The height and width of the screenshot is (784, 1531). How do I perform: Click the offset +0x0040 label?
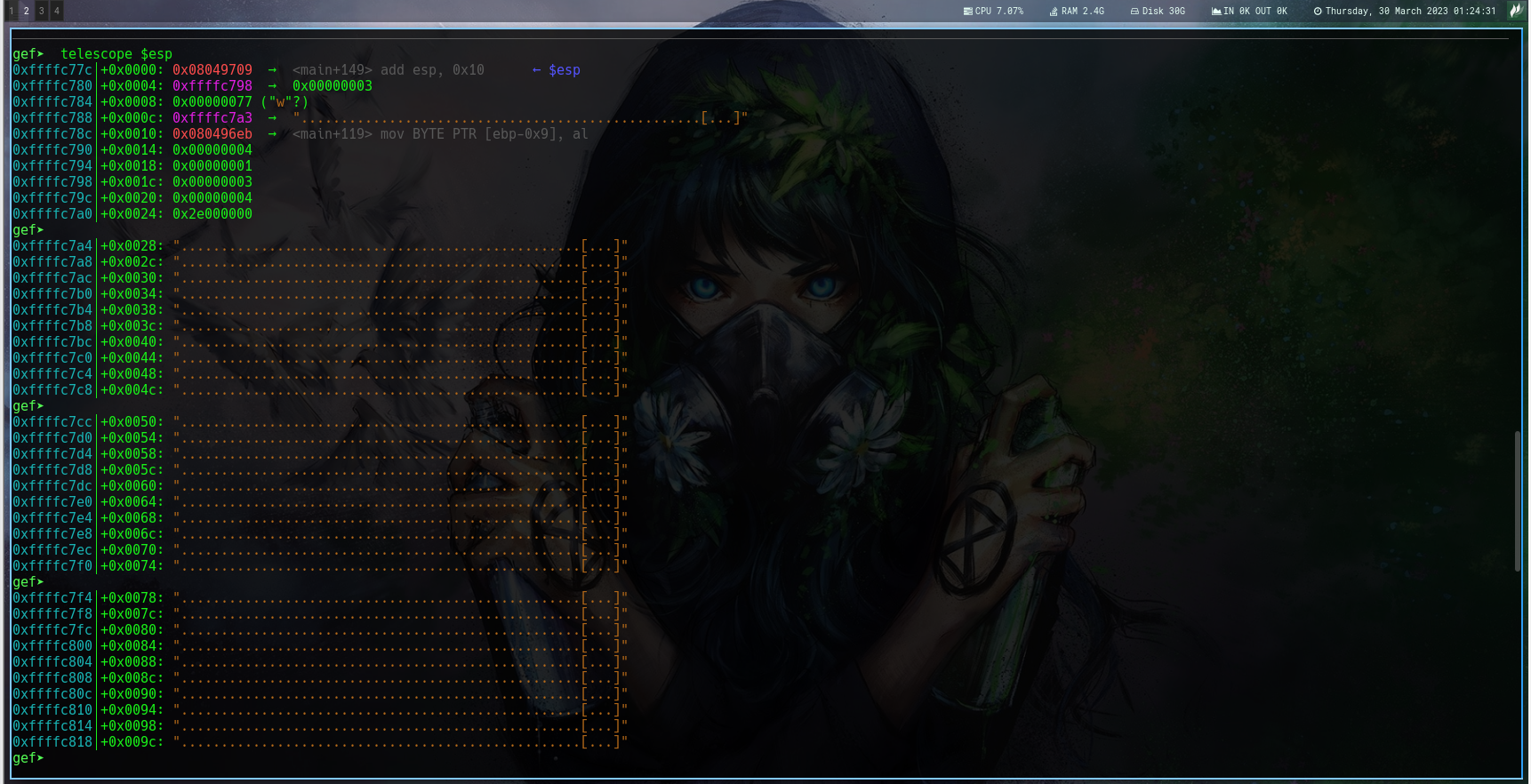(132, 342)
